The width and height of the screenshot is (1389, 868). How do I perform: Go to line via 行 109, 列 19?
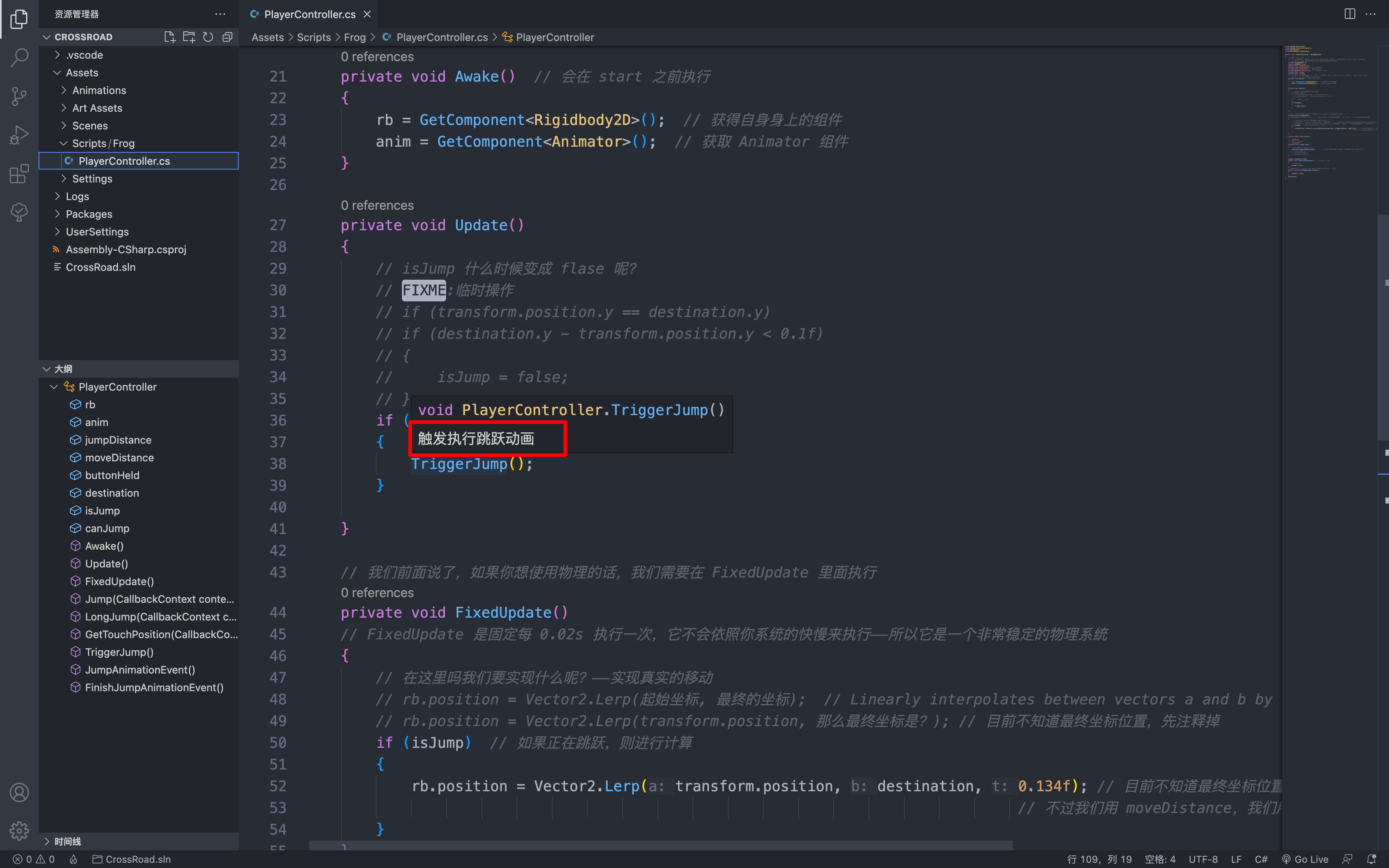[1099, 859]
